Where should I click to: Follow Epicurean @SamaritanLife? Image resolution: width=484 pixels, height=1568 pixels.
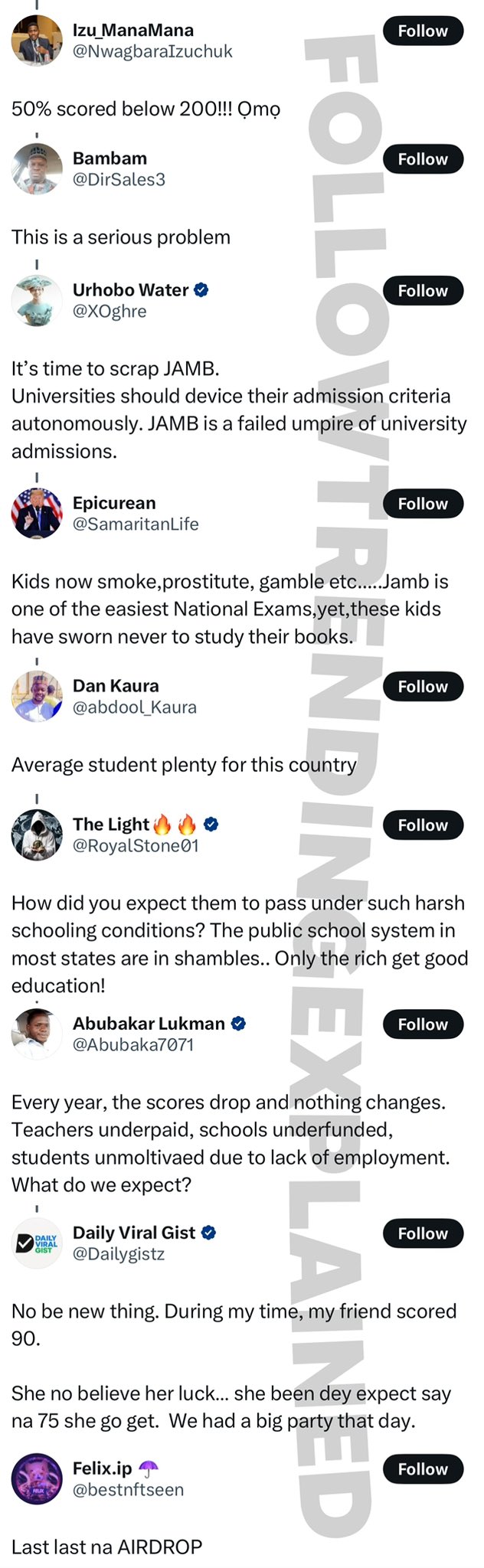click(423, 504)
